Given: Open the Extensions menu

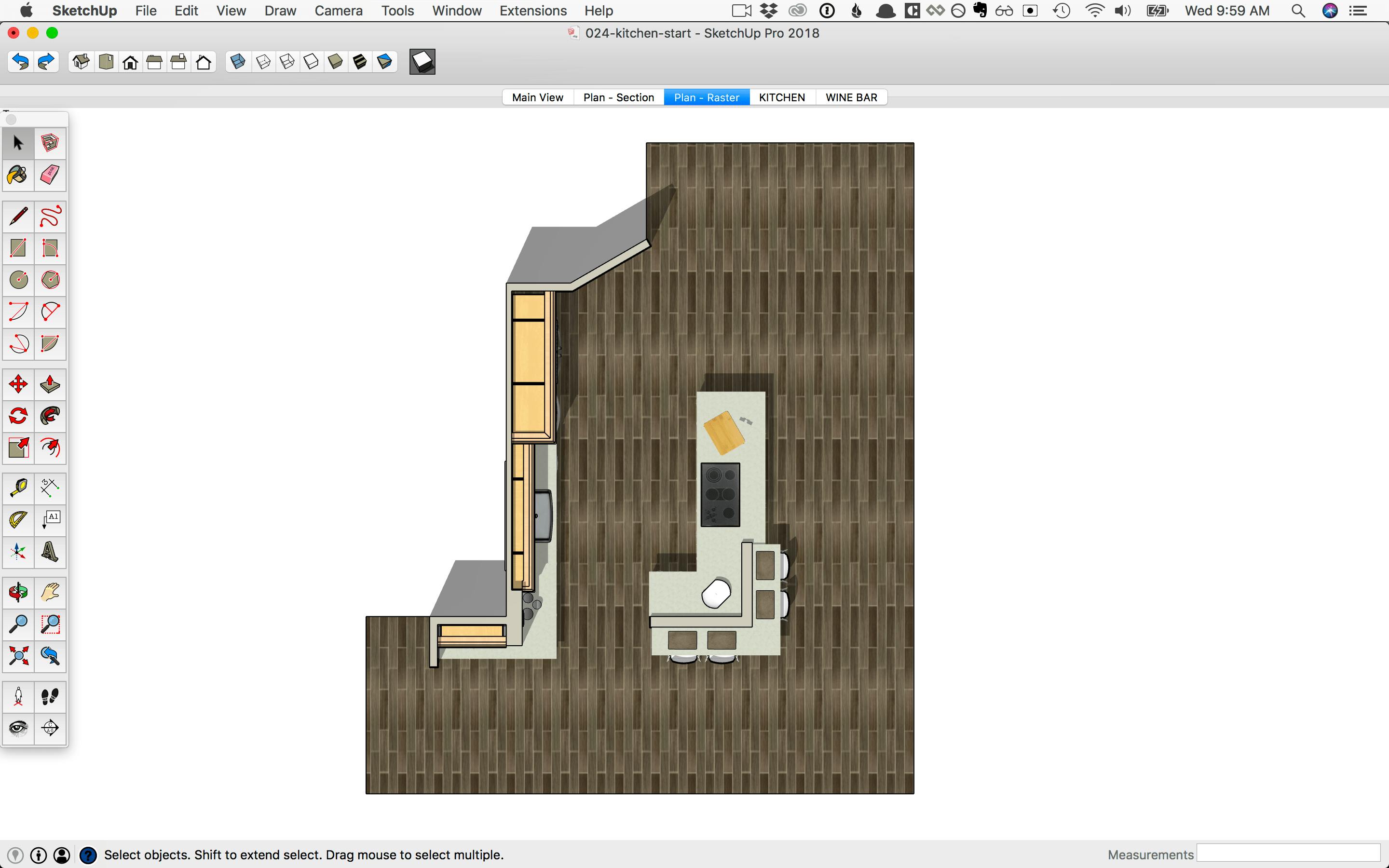Looking at the screenshot, I should 534,10.
